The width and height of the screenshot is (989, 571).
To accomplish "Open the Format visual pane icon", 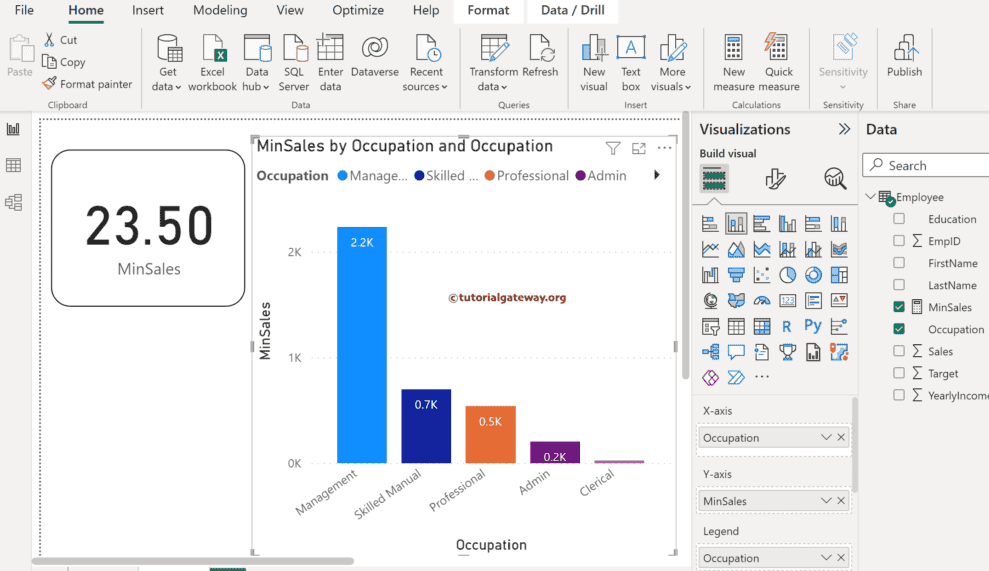I will click(775, 179).
